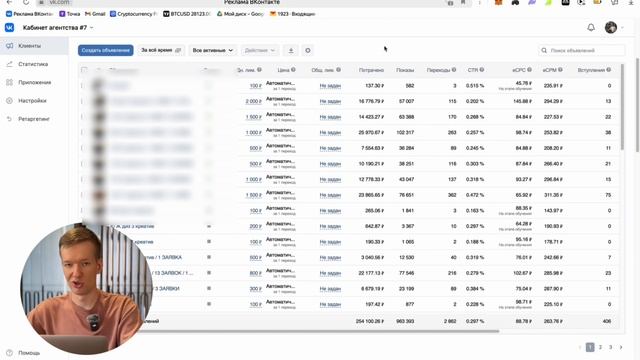Open the За всё время date range picker
Image resolution: width=640 pixels, height=360 pixels.
coord(161,50)
